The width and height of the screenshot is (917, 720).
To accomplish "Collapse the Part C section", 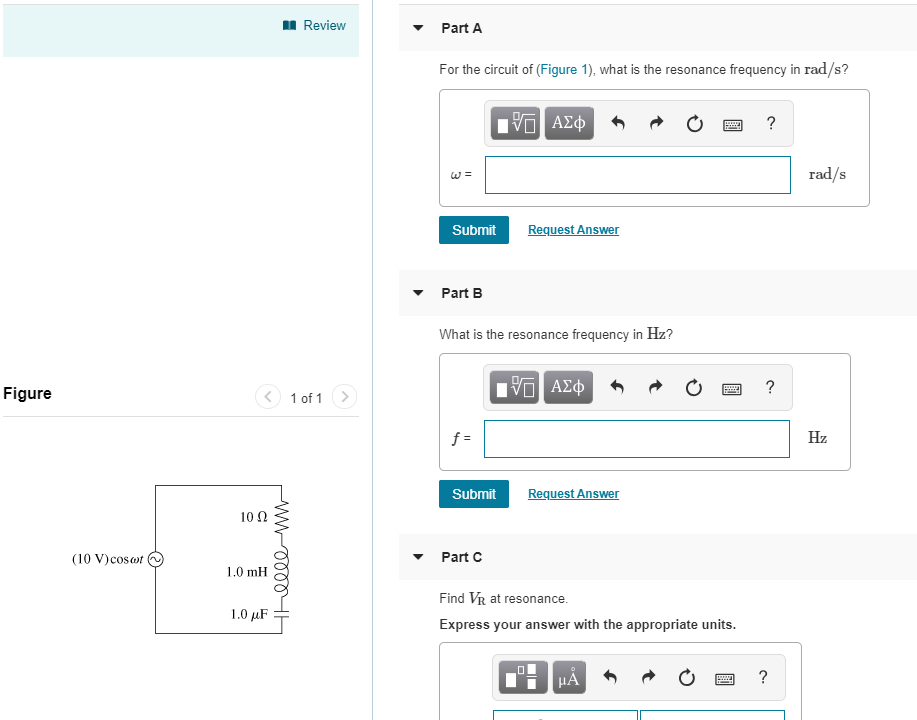I will 417,557.
